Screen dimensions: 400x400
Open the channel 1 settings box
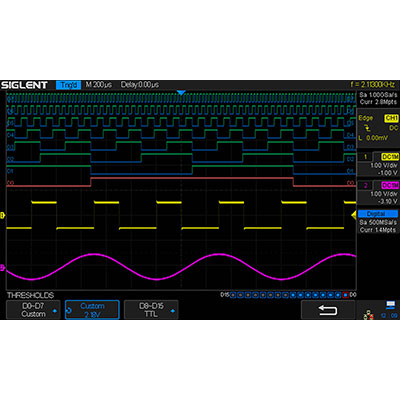pos(378,165)
